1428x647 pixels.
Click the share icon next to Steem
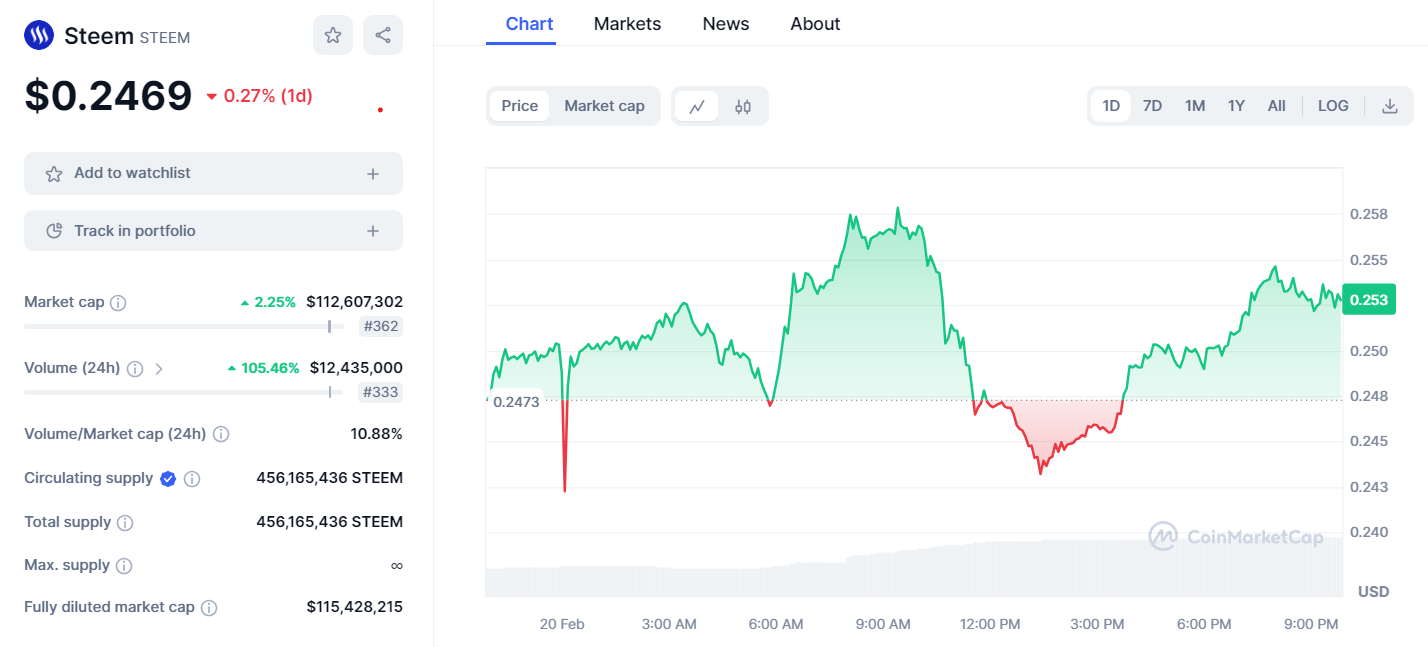tap(383, 35)
